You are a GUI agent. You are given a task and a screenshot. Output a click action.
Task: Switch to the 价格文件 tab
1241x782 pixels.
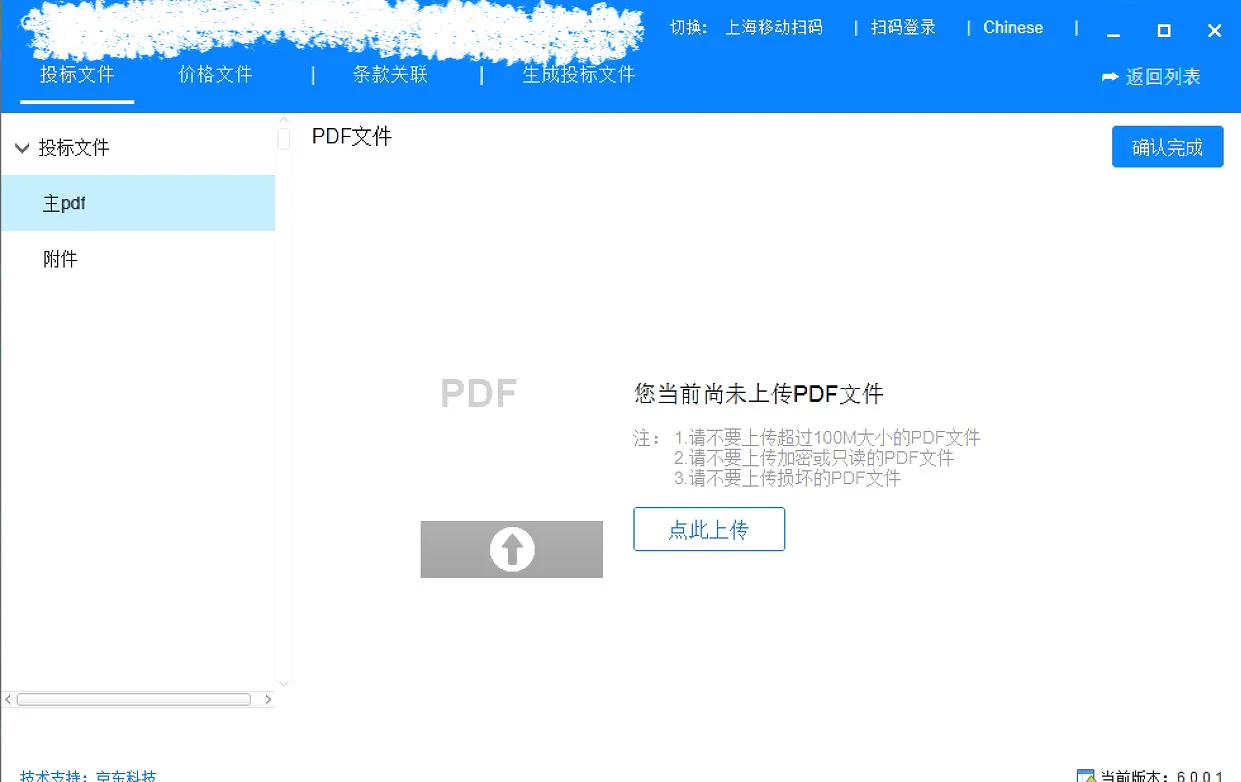[x=213, y=74]
